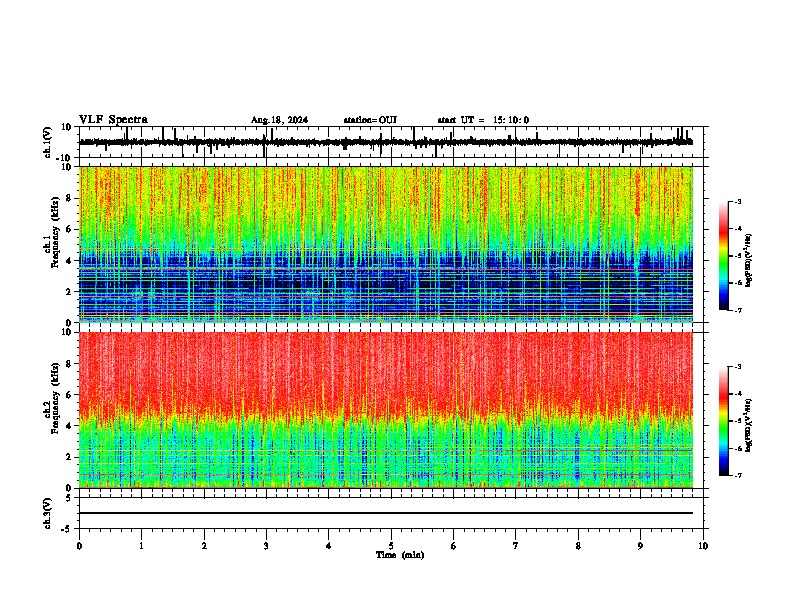Click time axis tick label "9"
Viewport: 792px width, 612px height.
[640, 546]
